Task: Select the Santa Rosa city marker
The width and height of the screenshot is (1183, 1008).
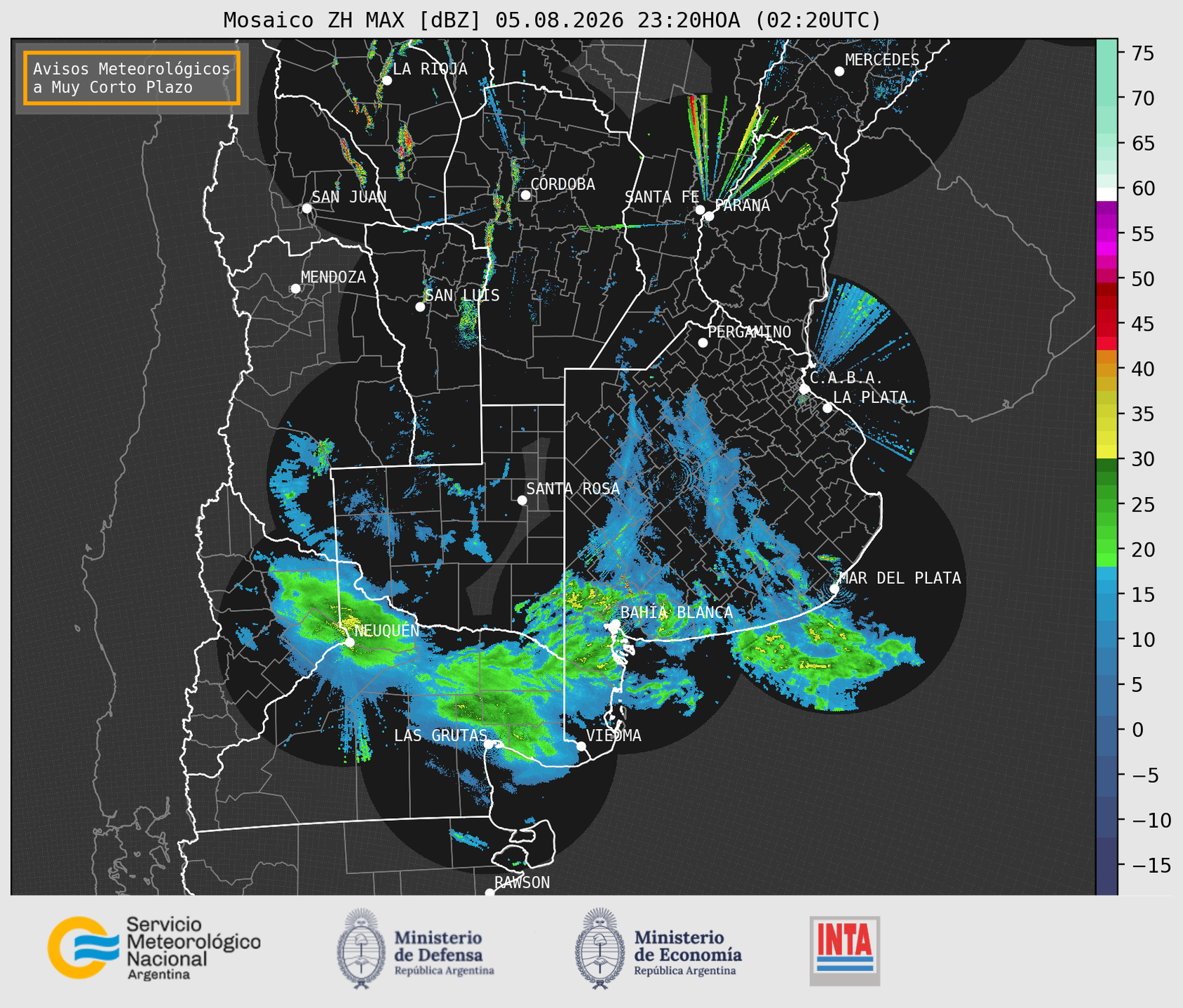Action: [x=522, y=500]
